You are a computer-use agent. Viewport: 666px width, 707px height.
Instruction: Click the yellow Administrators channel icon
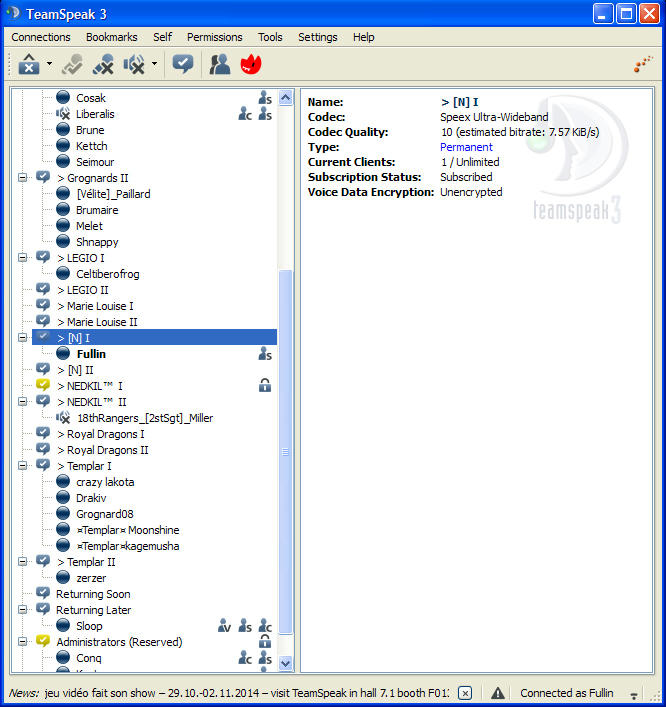43,641
